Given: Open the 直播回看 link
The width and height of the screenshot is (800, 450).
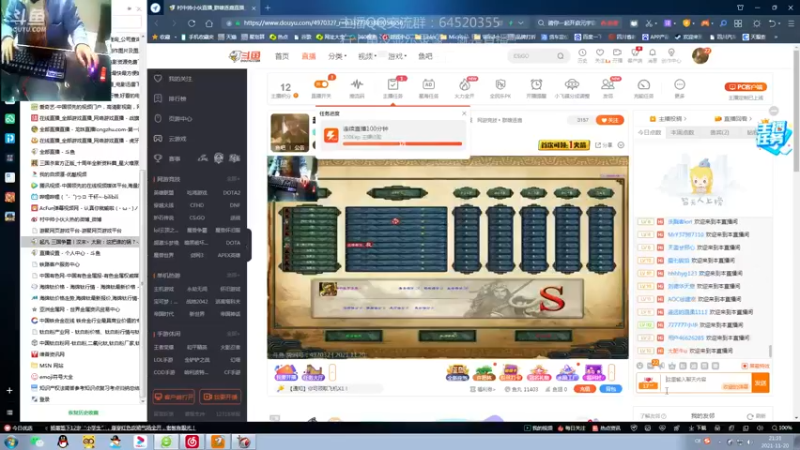Looking at the screenshot, I should tap(734, 118).
